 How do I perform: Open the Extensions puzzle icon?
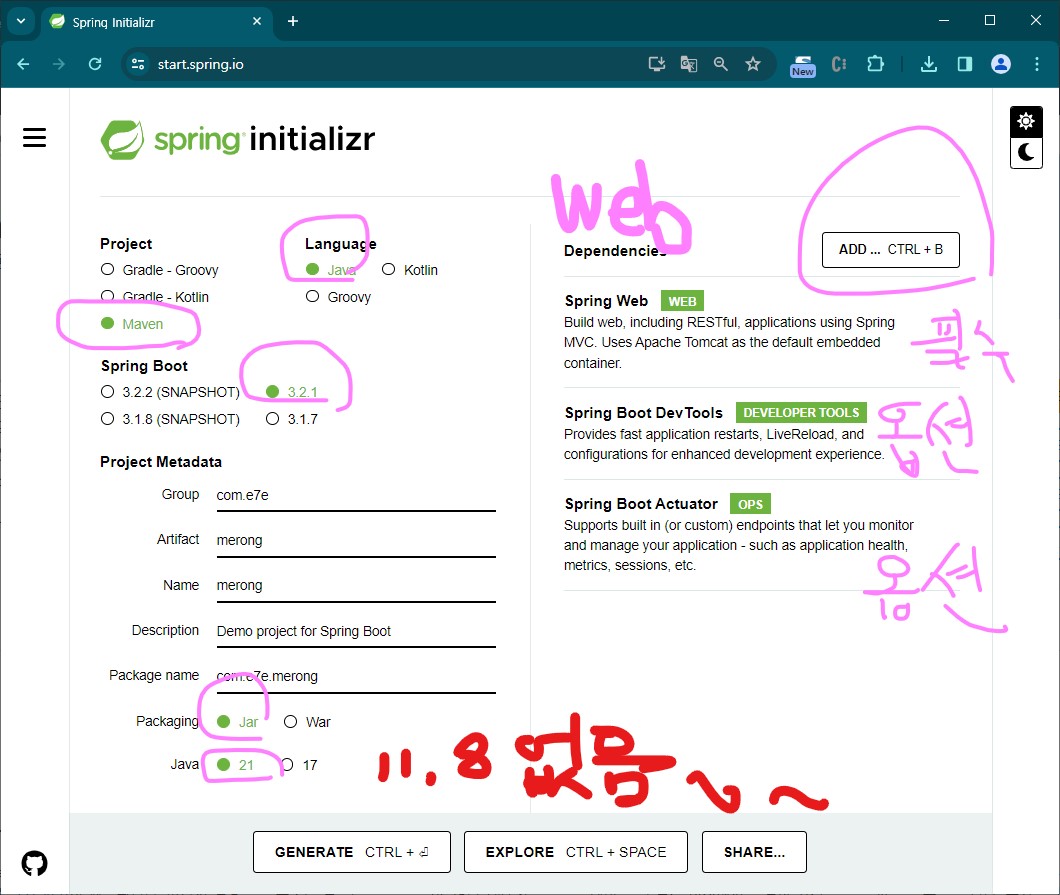click(875, 64)
